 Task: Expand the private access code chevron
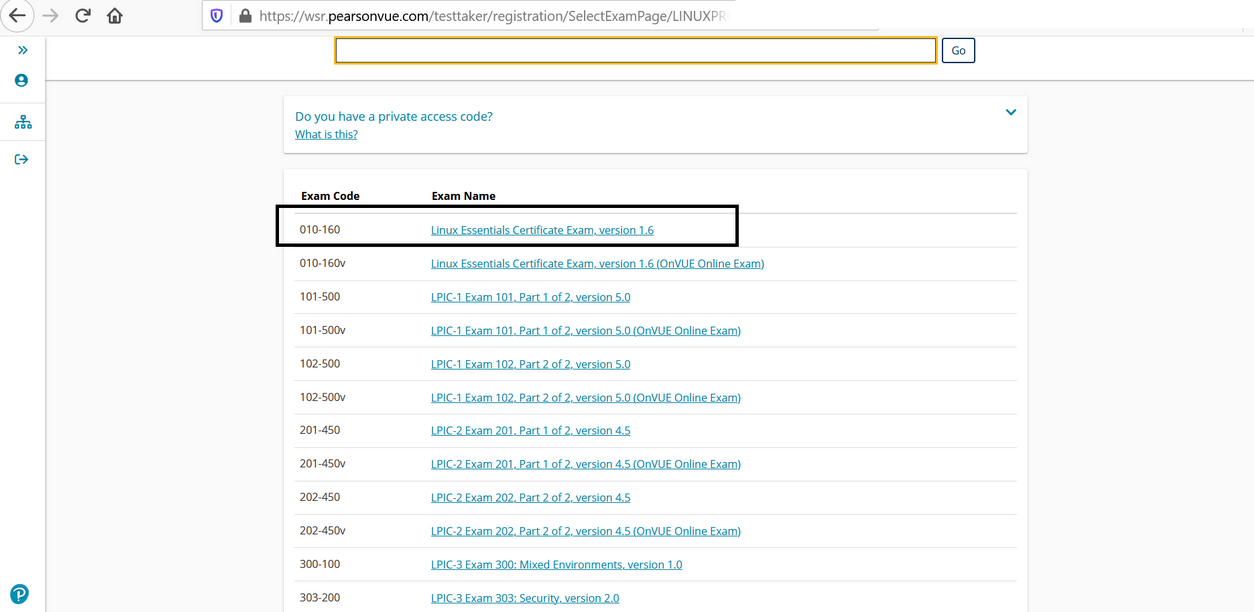pos(1011,112)
